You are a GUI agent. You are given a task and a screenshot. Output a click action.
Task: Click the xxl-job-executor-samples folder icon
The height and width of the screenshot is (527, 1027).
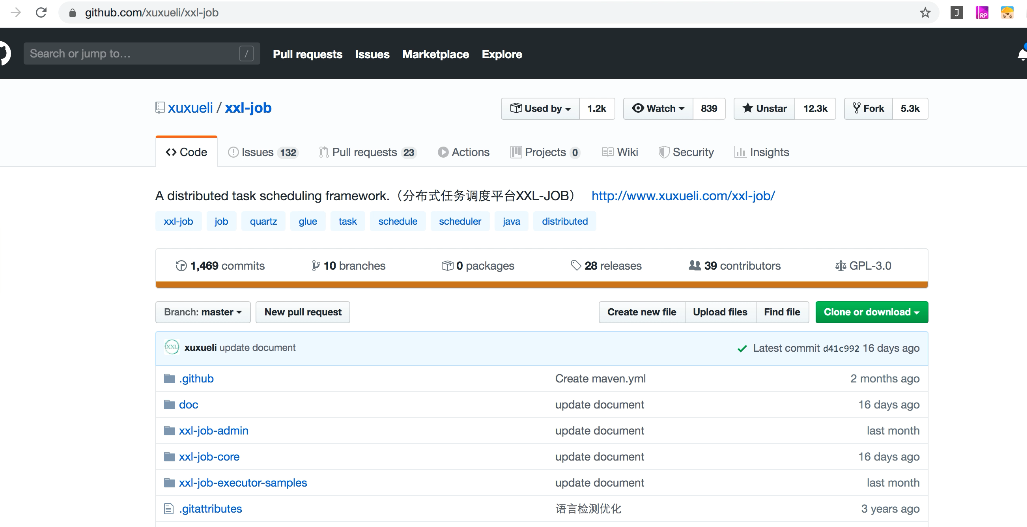click(170, 482)
